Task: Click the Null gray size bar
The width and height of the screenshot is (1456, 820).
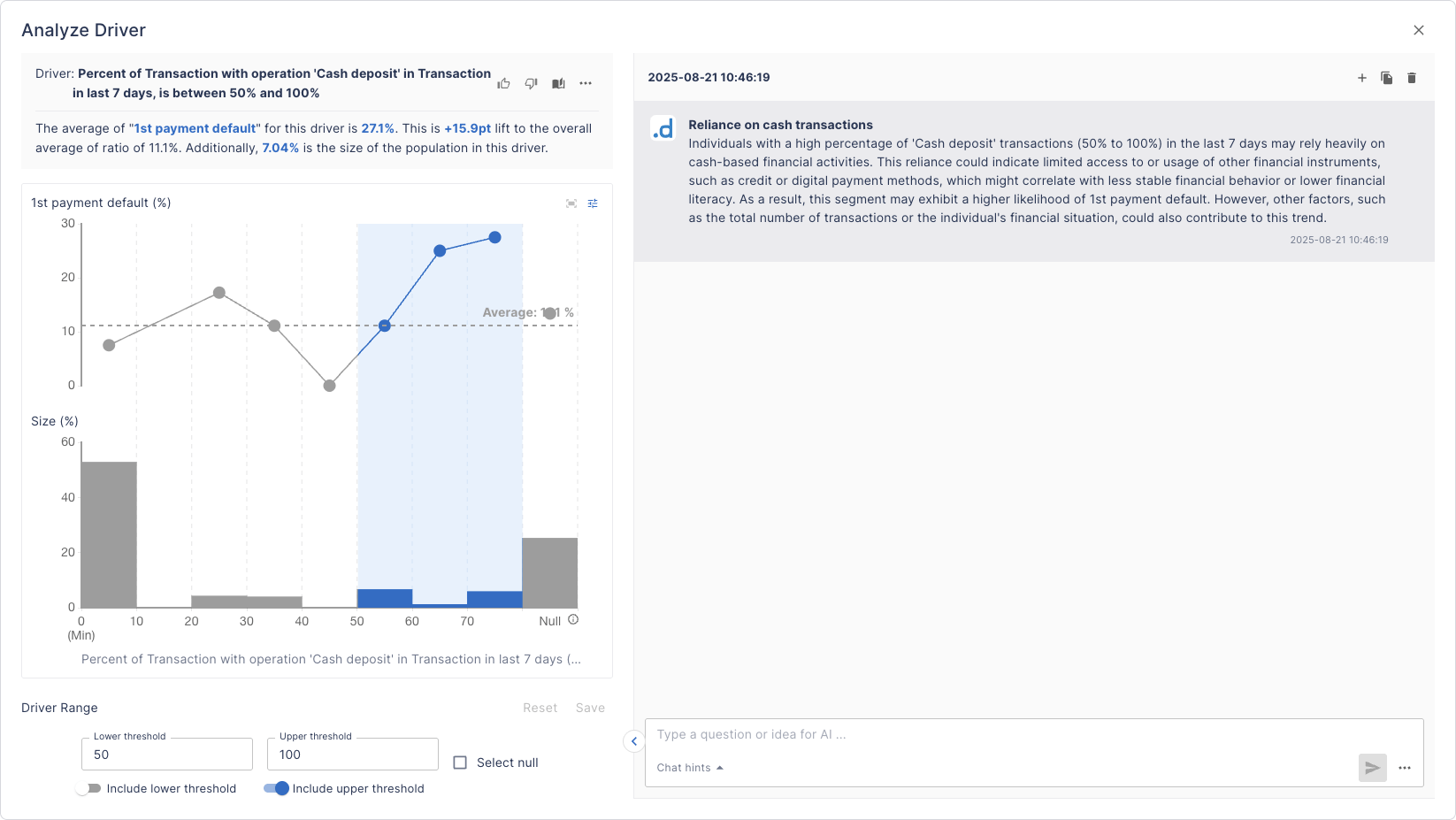Action: pos(550,572)
